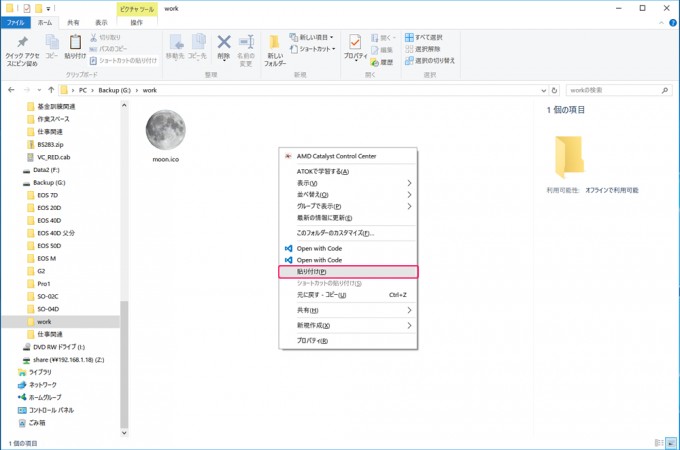Image resolution: width=680 pixels, height=450 pixels.
Task: Choose Customize this folder in context menu
Action: tap(348, 233)
